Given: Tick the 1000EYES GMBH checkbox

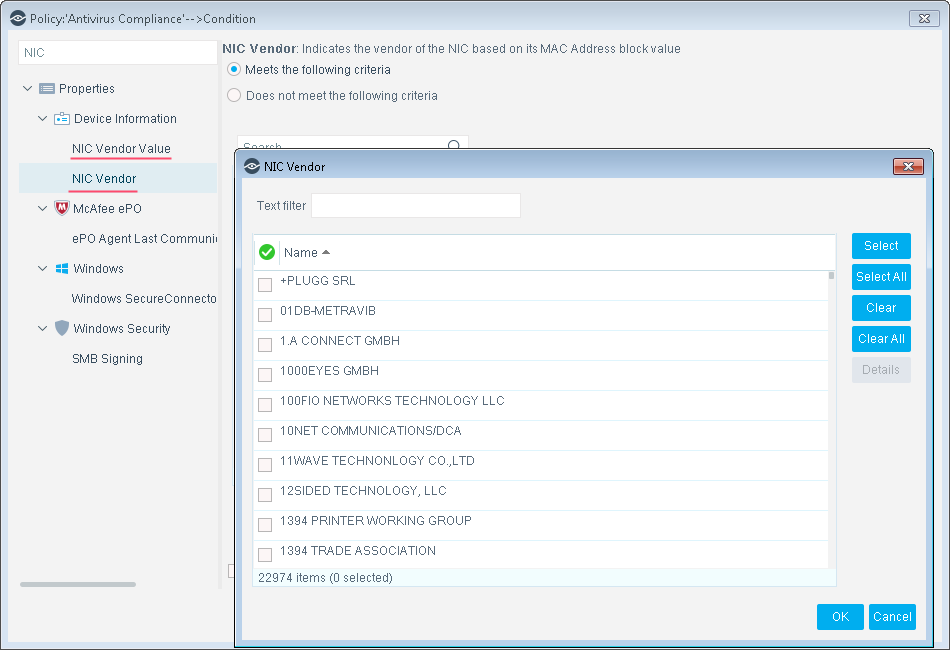Looking at the screenshot, I should click(265, 375).
